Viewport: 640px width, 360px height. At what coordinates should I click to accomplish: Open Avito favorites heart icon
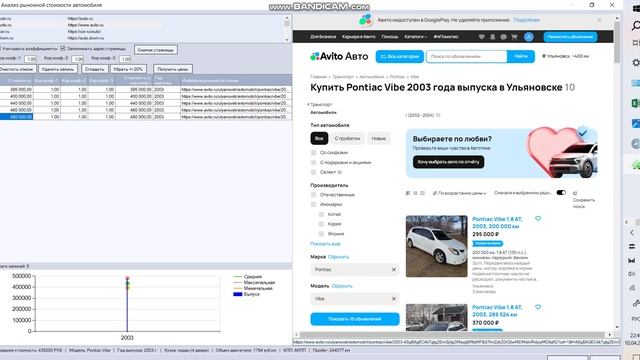click(482, 37)
